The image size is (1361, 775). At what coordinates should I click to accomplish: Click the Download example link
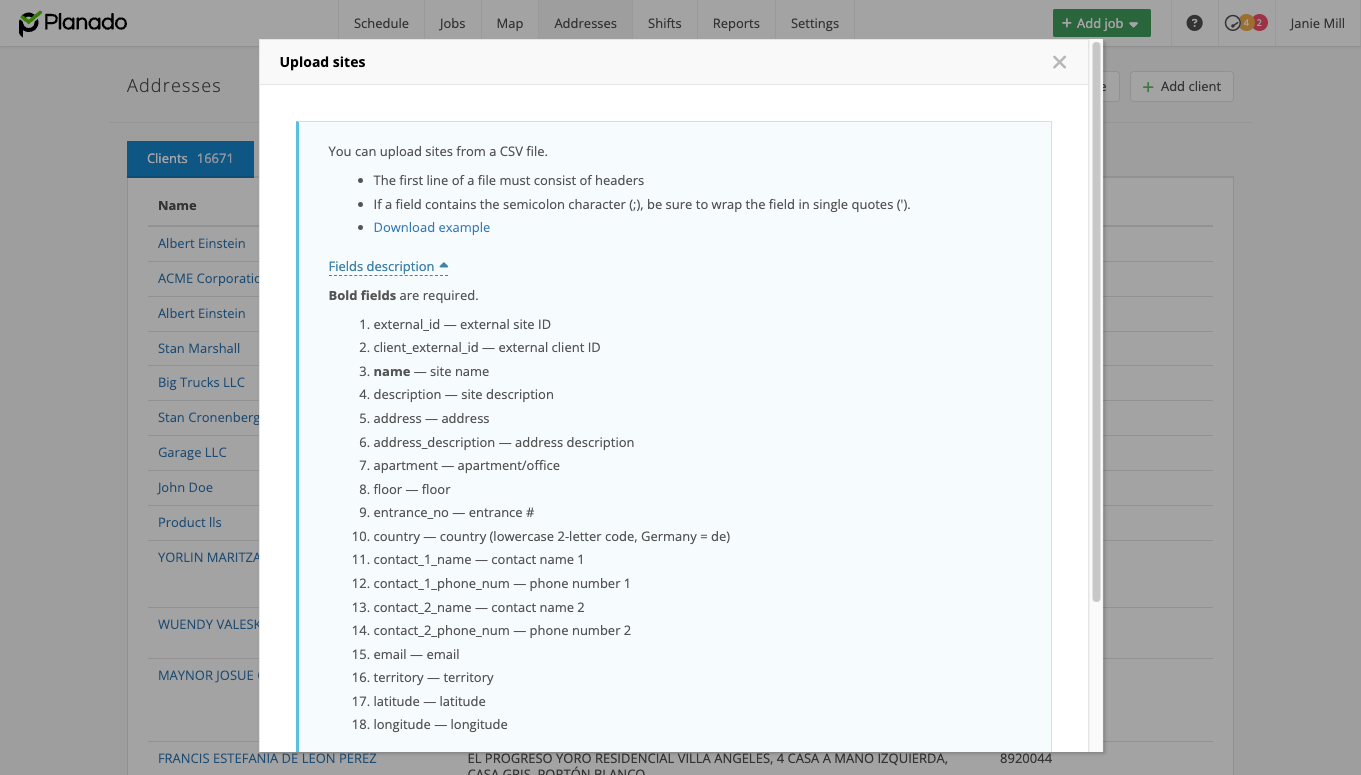click(432, 227)
